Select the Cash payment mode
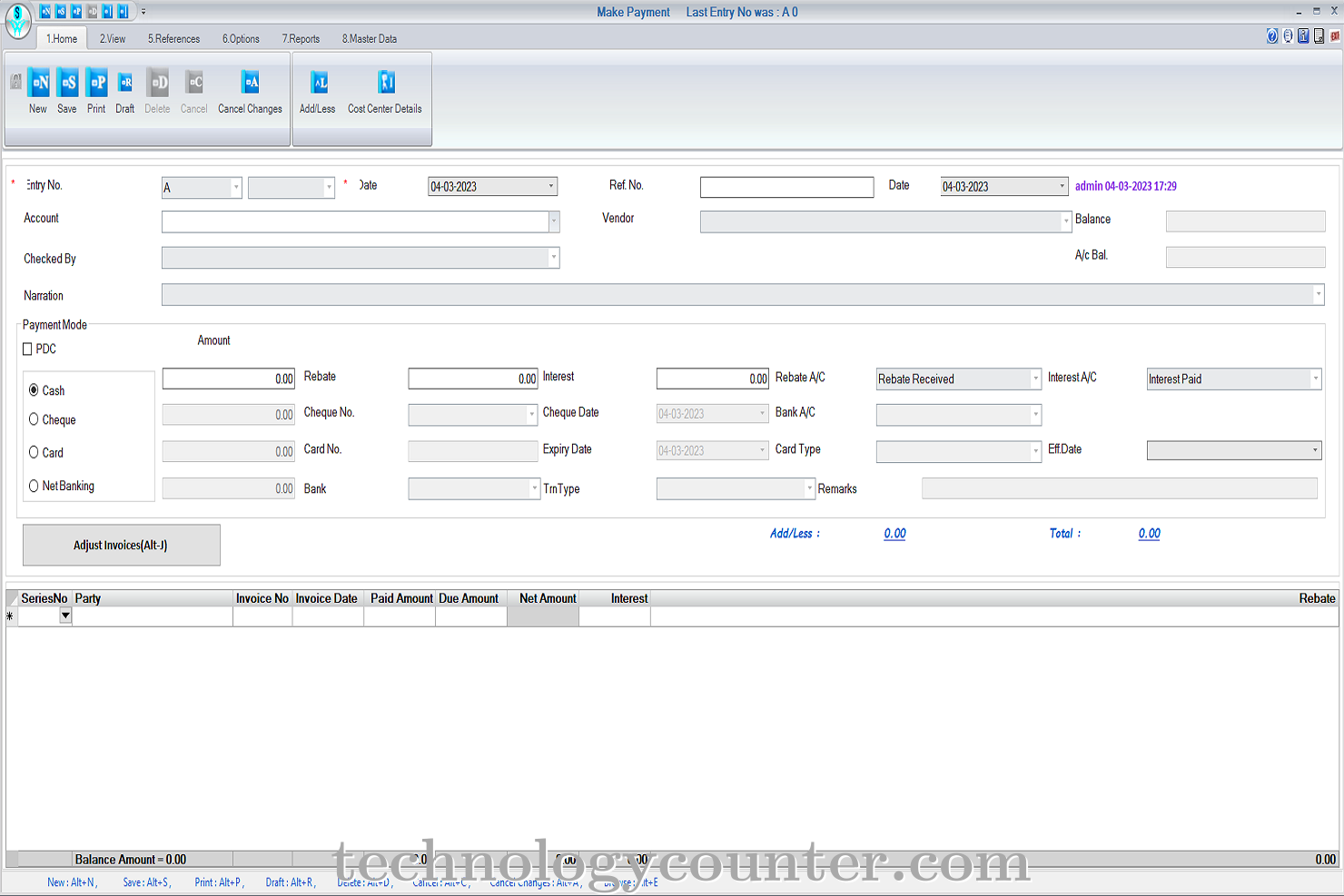This screenshot has width=1344, height=896. tap(34, 389)
